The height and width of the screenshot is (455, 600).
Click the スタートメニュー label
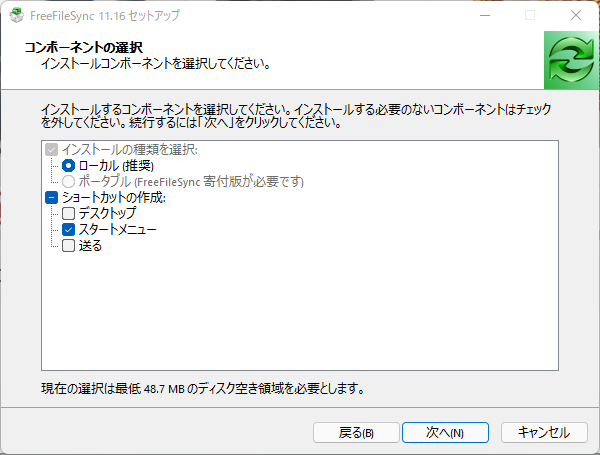[x=117, y=230]
